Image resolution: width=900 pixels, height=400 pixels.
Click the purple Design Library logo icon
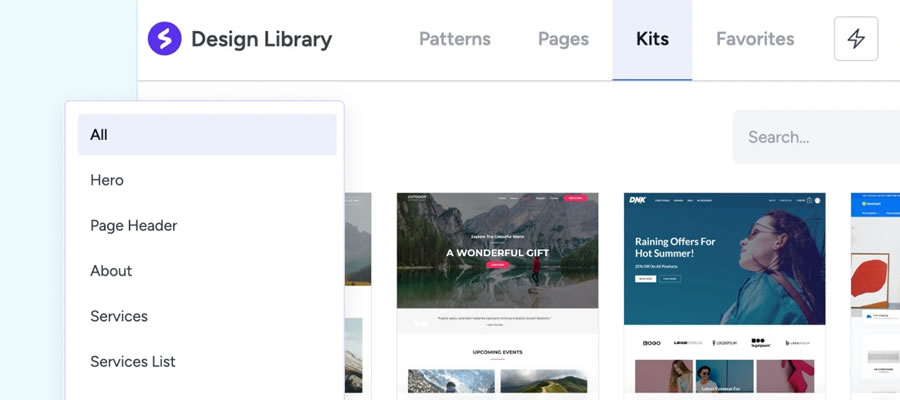[x=164, y=39]
